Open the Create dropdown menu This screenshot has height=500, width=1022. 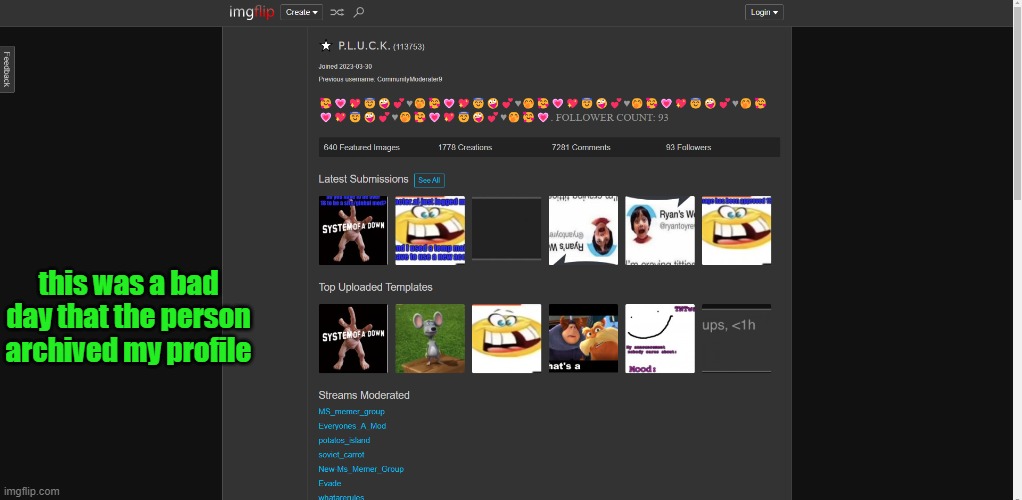[301, 12]
